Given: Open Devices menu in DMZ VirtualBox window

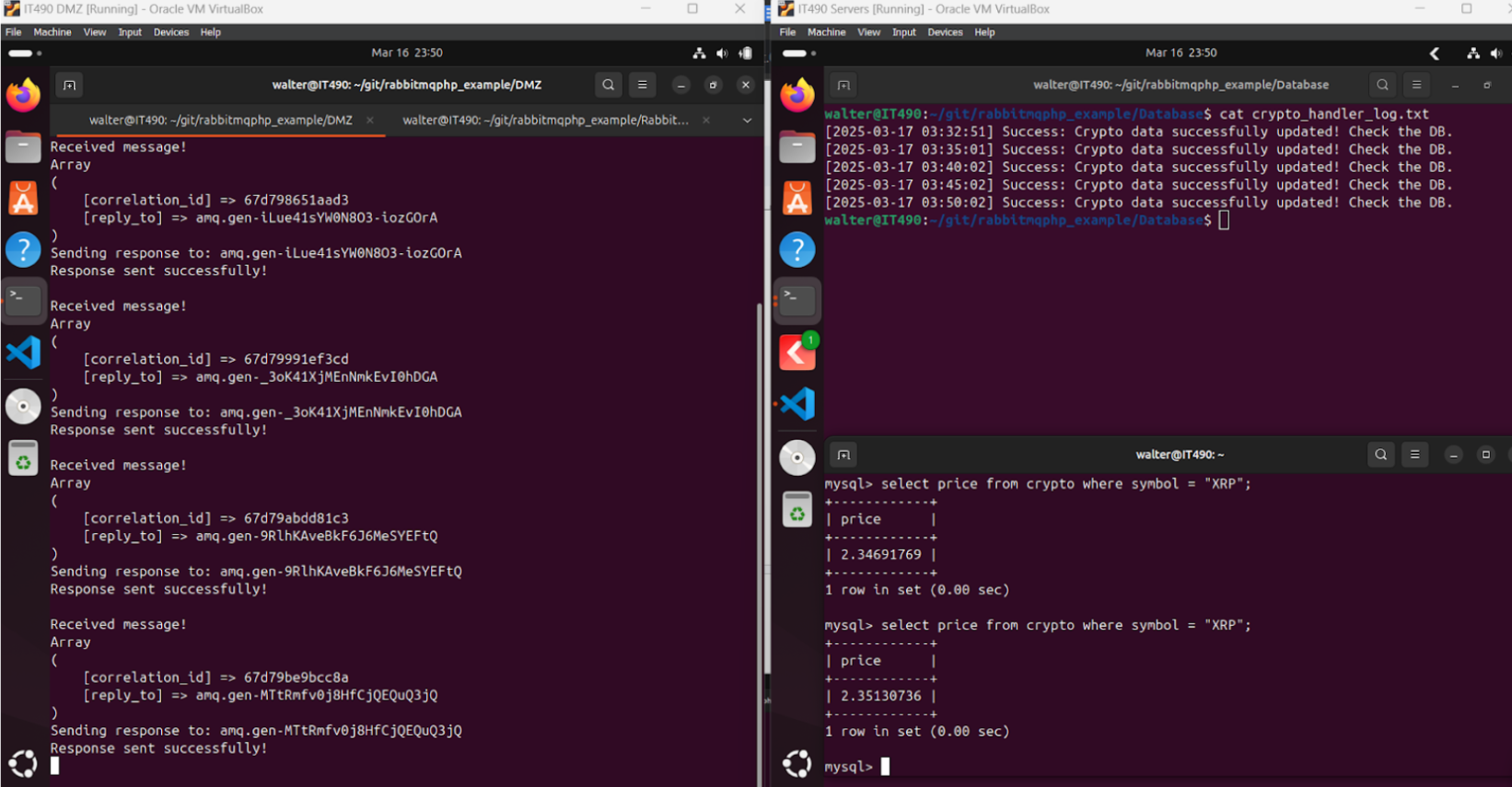Looking at the screenshot, I should pos(170,32).
